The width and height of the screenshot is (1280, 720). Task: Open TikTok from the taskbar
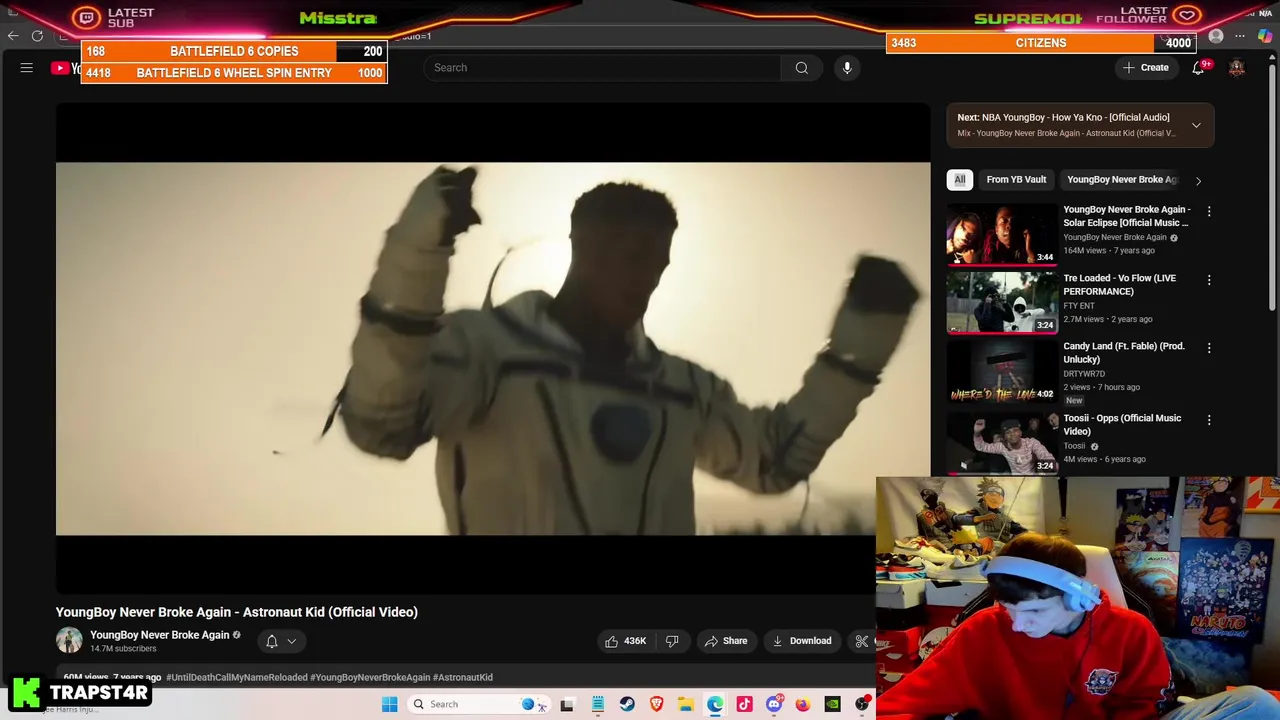pyautogui.click(x=744, y=704)
